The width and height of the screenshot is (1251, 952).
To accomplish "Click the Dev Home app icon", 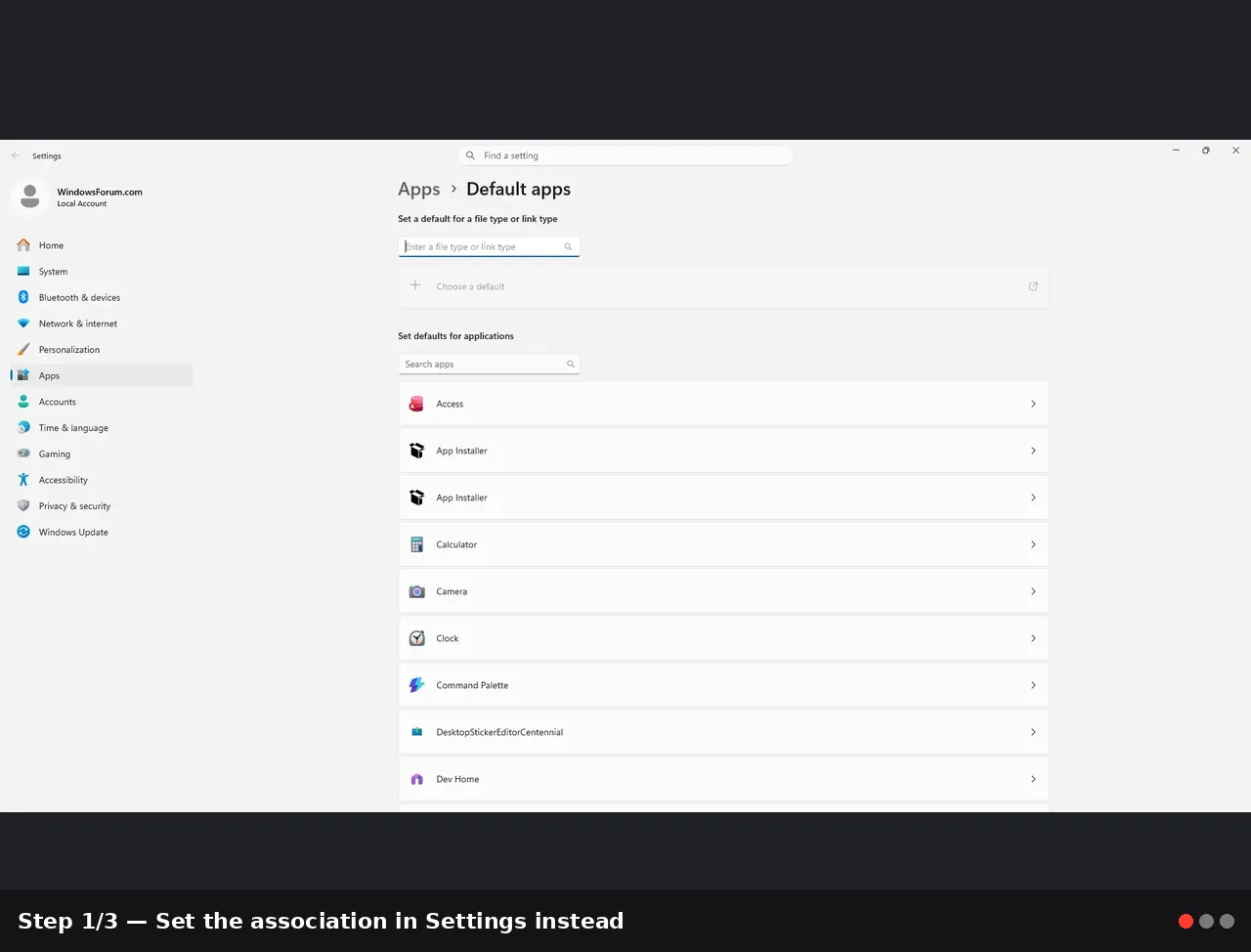I will coord(417,779).
